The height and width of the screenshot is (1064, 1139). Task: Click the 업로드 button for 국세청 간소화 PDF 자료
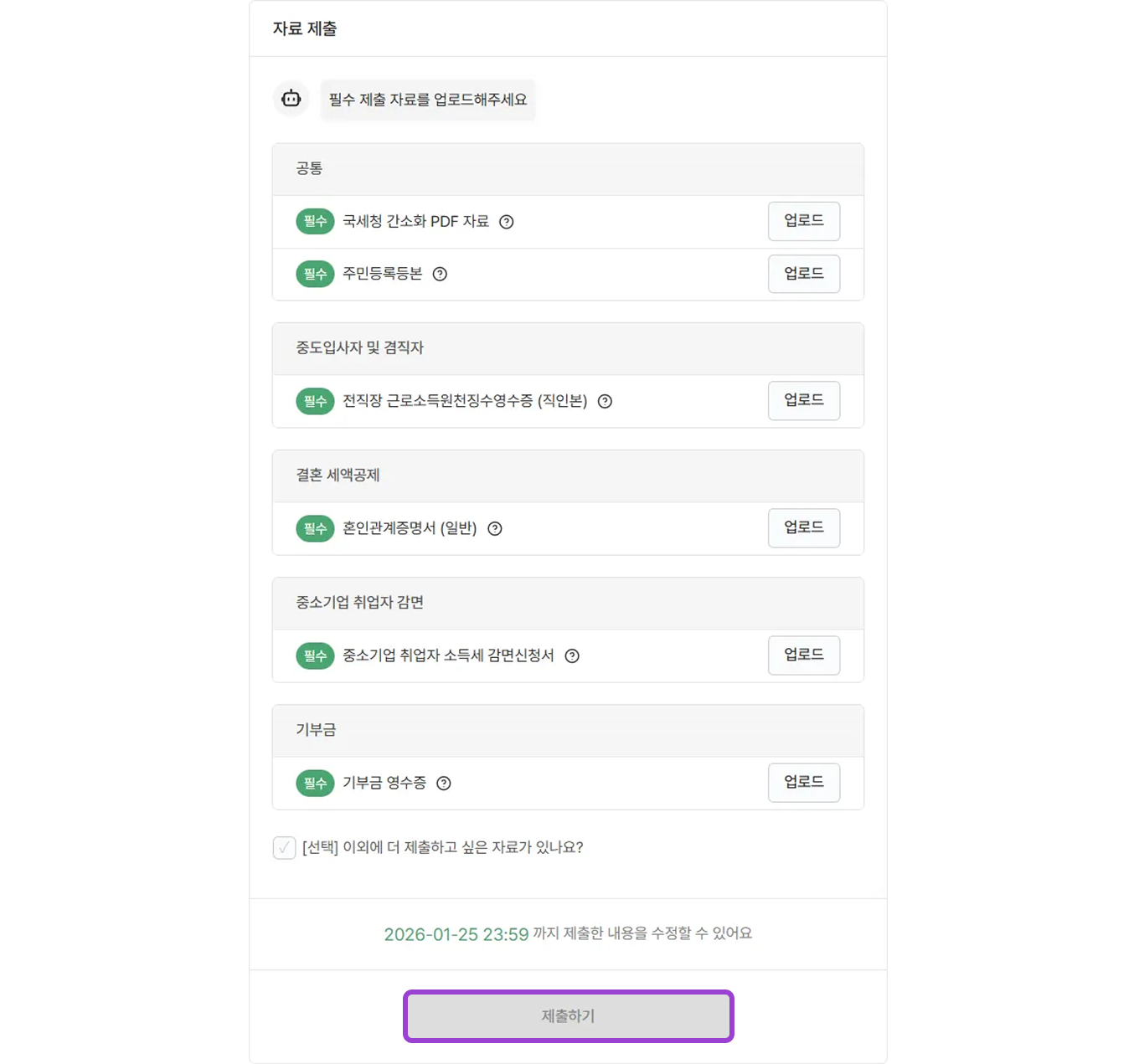(803, 221)
